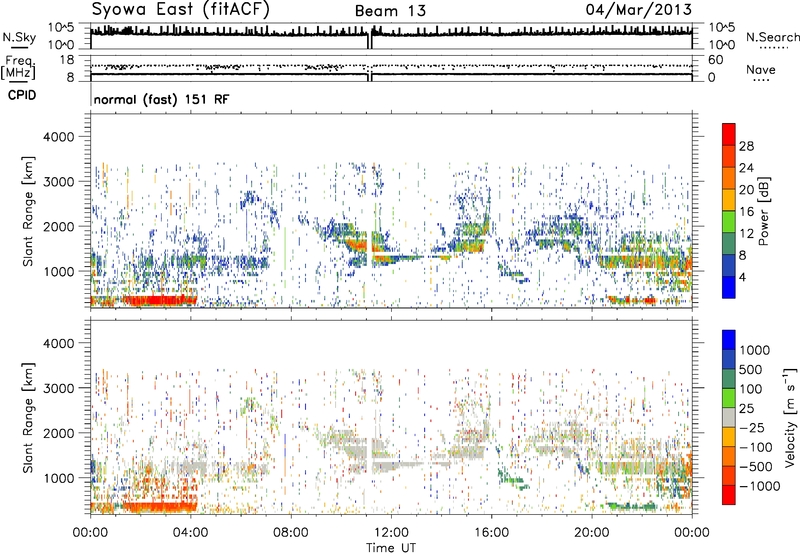This screenshot has height=554, width=800.
Task: Click the date "04/Mar/2013"
Action: 638,10
